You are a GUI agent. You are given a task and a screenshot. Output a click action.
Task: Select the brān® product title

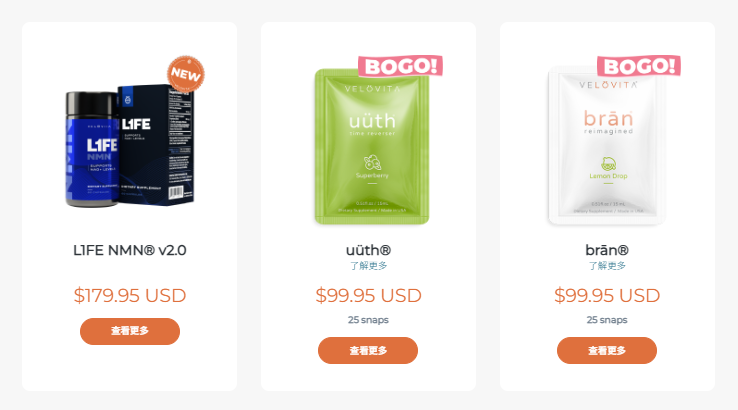(x=607, y=250)
